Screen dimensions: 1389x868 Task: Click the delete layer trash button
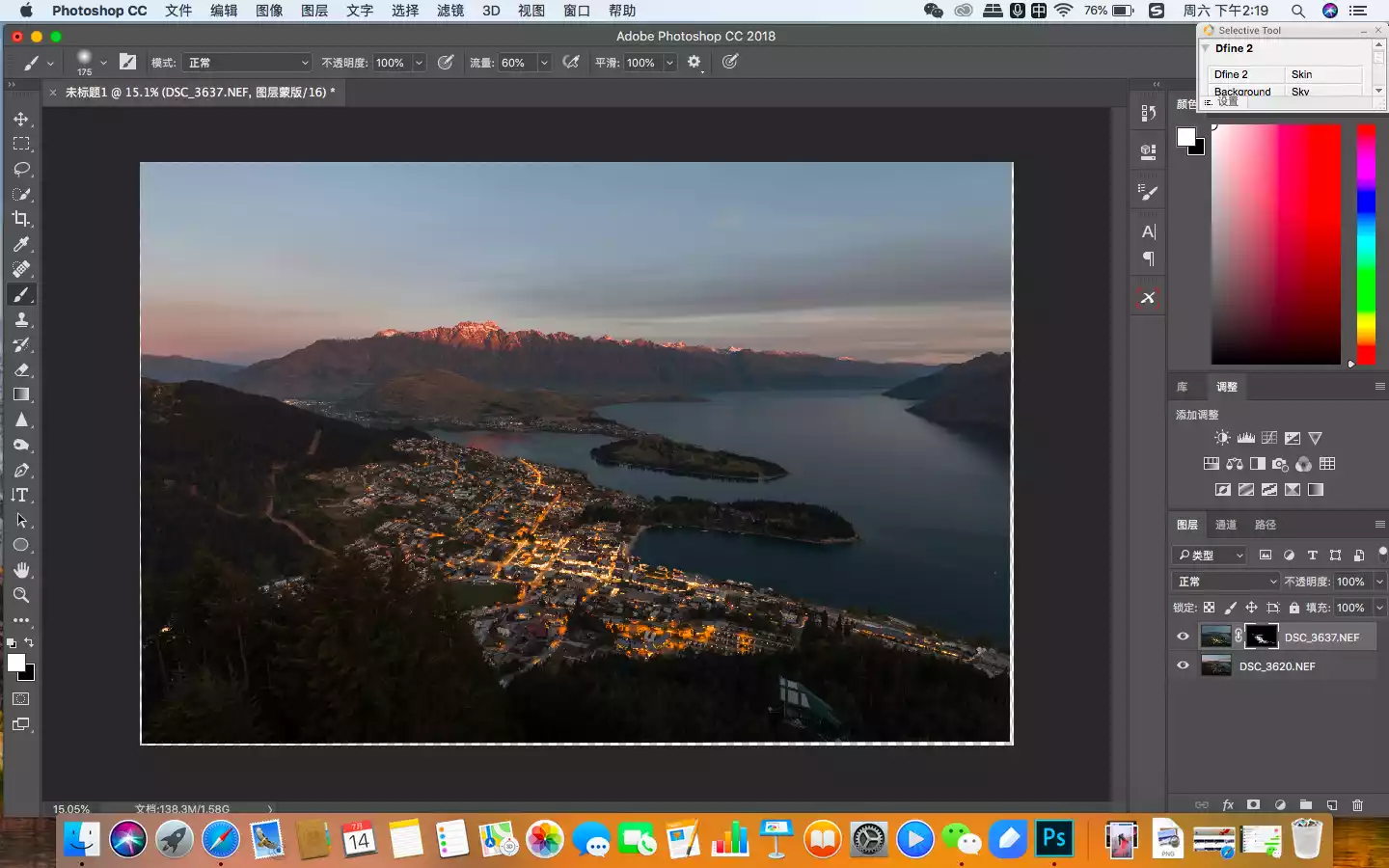(1357, 804)
